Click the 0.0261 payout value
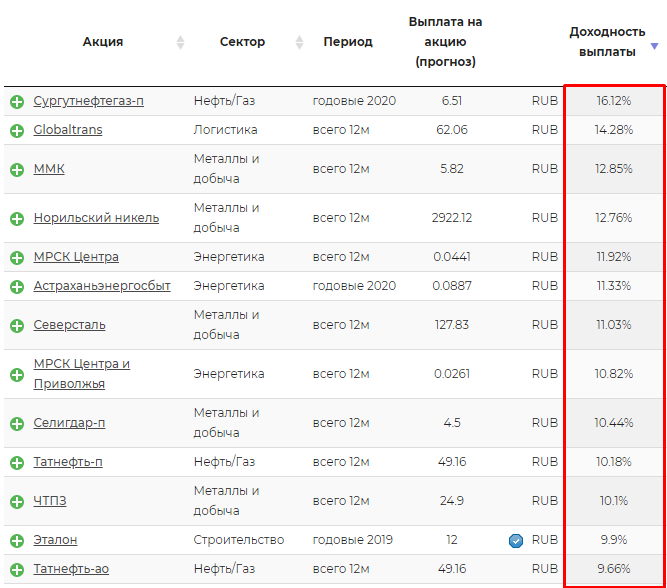This screenshot has width=667, height=588. [x=452, y=374]
